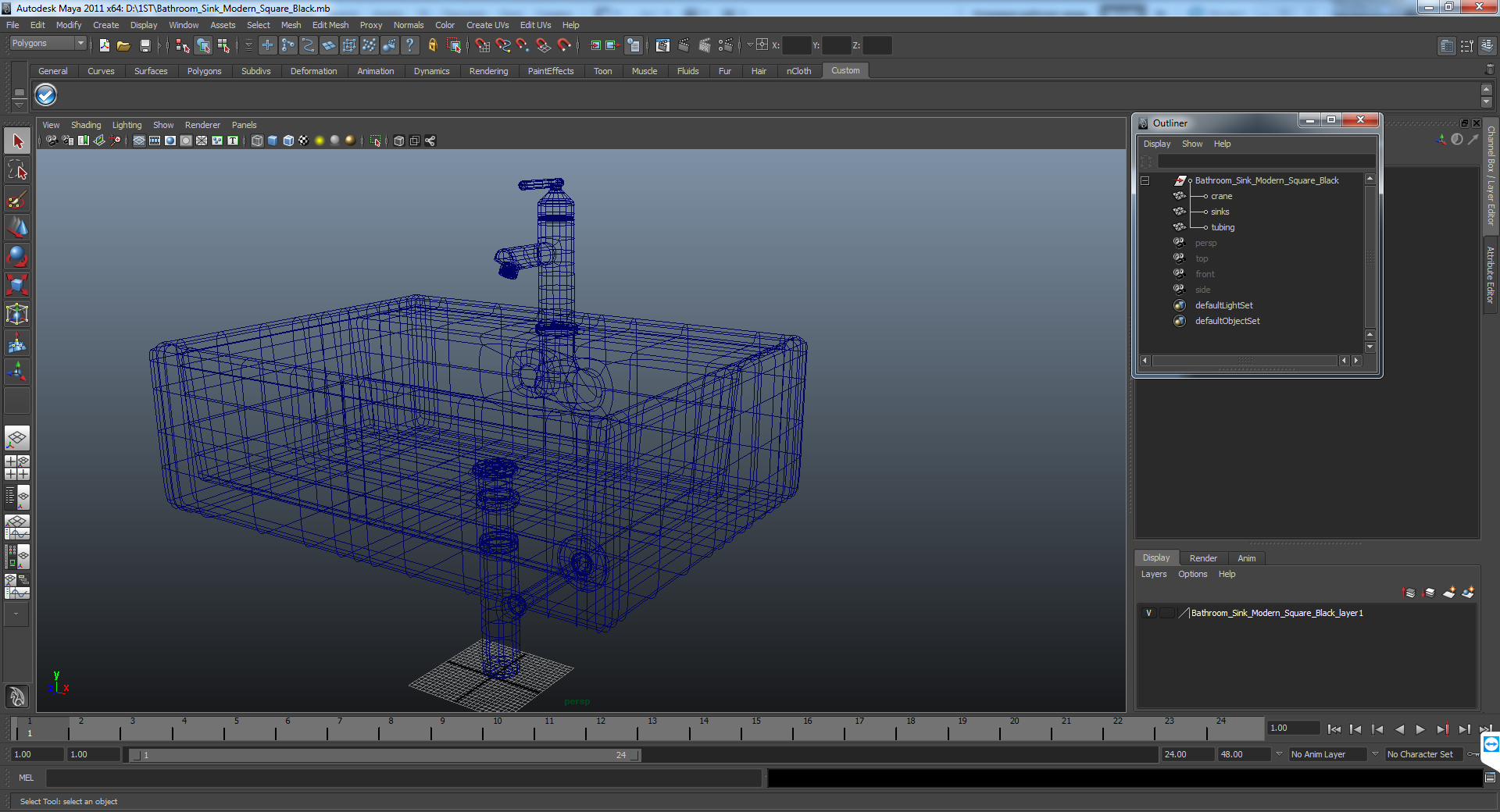Open the Render View window clapperboard icon

point(662,45)
